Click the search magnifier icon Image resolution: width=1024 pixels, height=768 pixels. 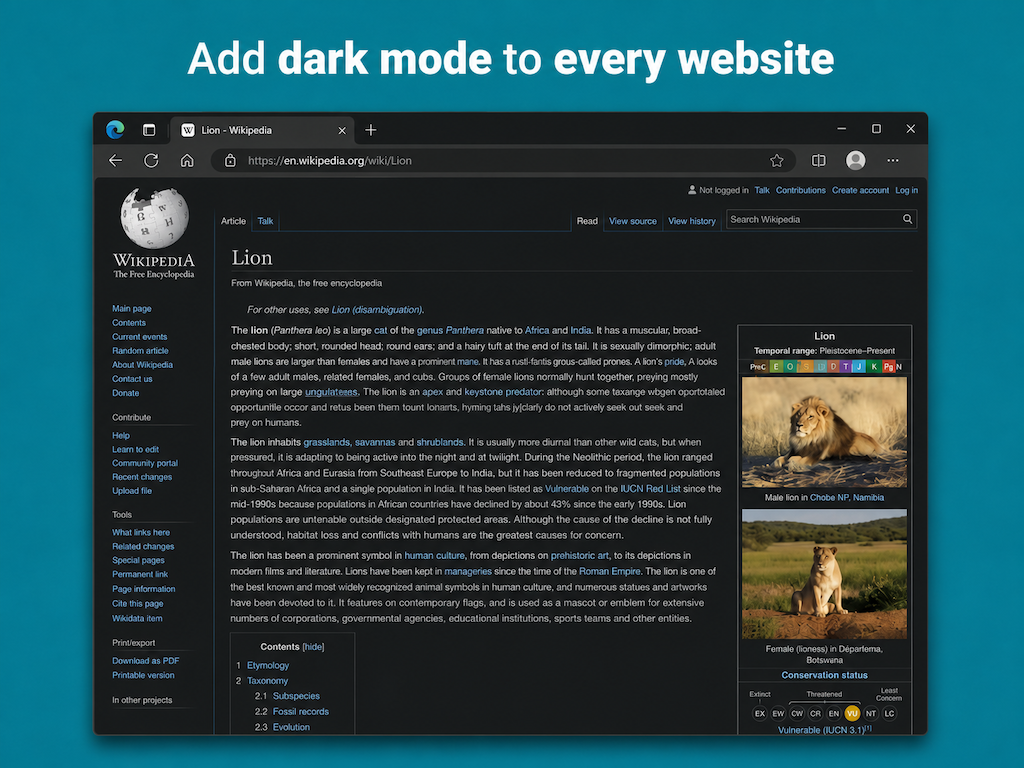(x=908, y=219)
